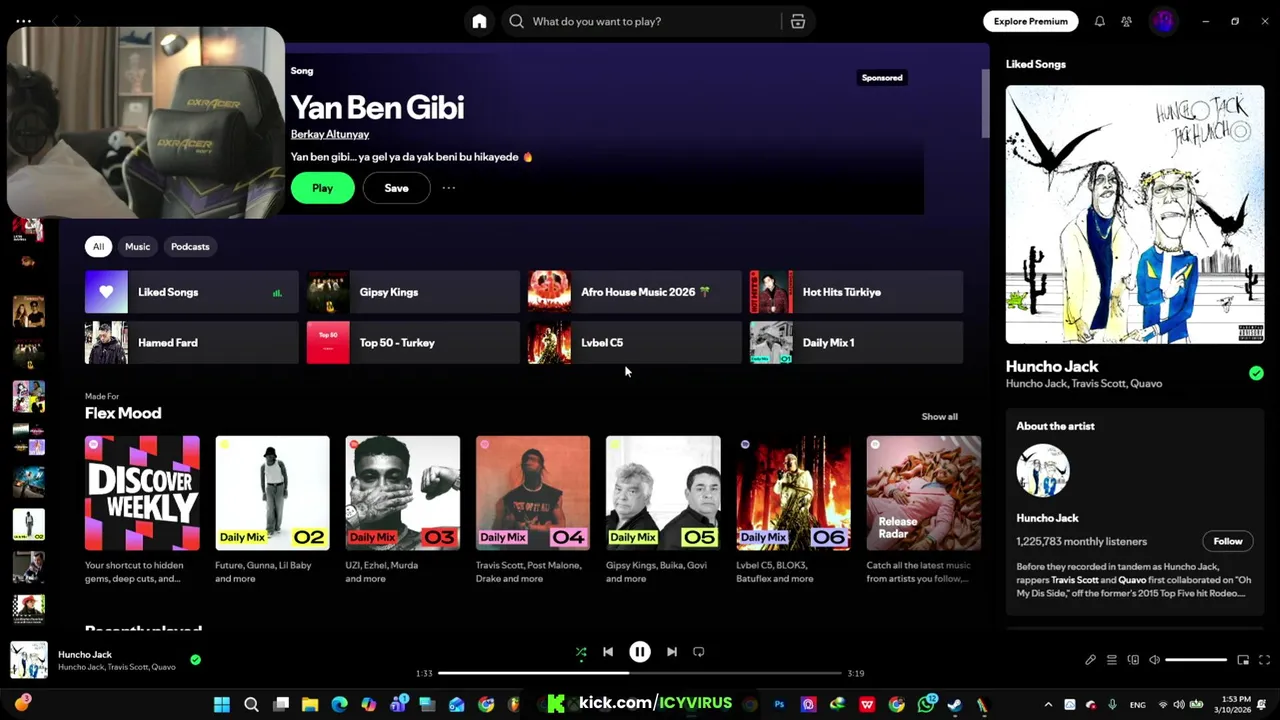The width and height of the screenshot is (1280, 720).
Task: Open the three-dot menu at top left
Action: click(x=24, y=21)
